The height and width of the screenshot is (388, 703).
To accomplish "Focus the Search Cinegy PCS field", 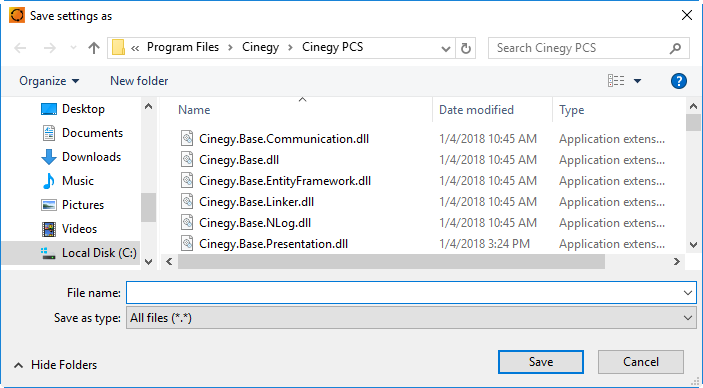I will (588, 48).
